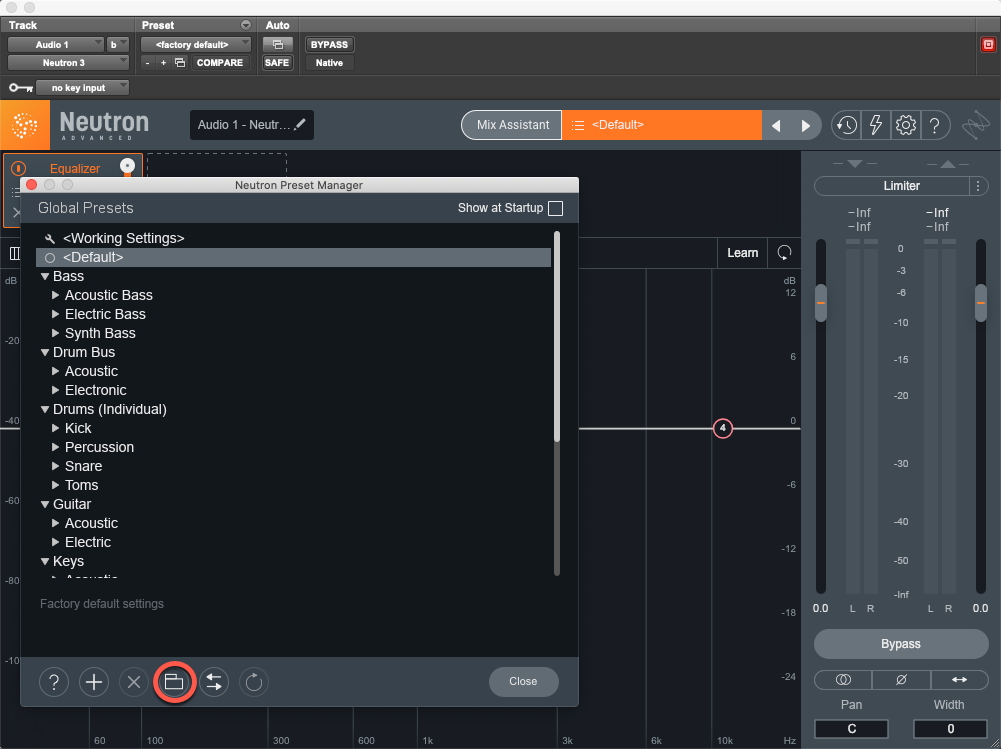This screenshot has width=1001, height=749.
Task: Expand the Snare presets folder
Action: click(x=56, y=466)
